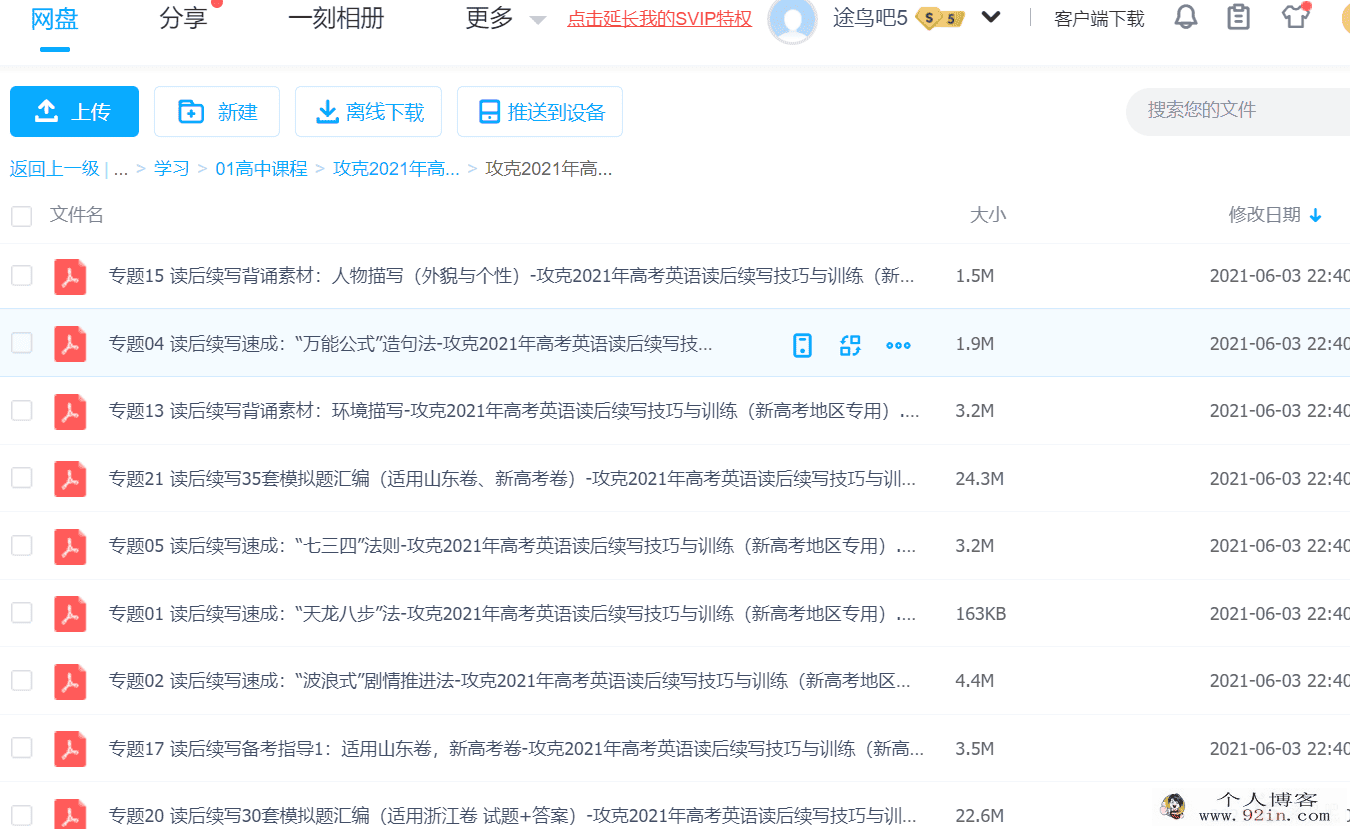This screenshot has width=1350, height=829.
Task: Check the box for 专题17 file
Action: coord(21,748)
